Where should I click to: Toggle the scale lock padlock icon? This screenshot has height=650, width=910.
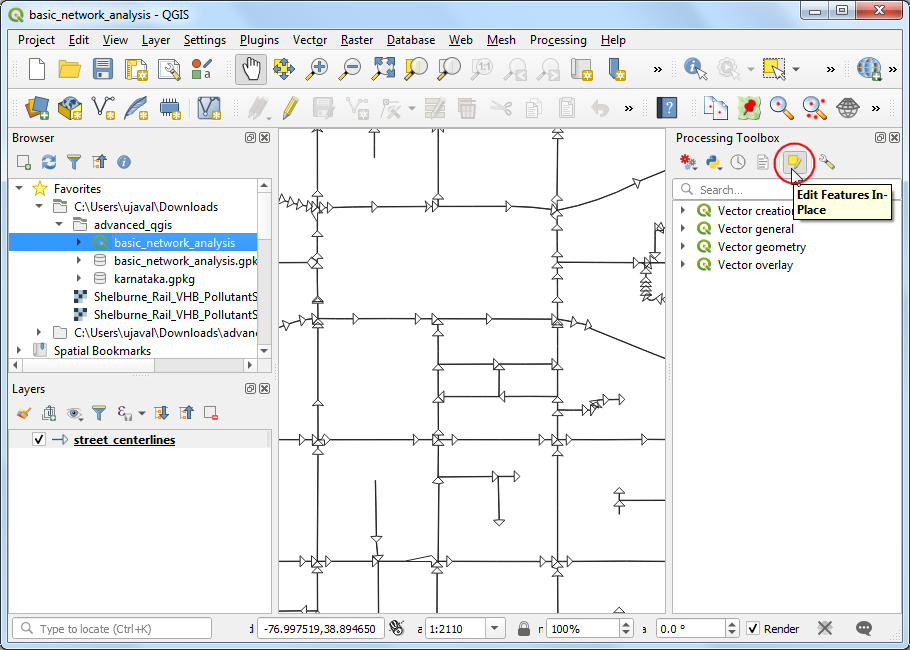point(523,629)
